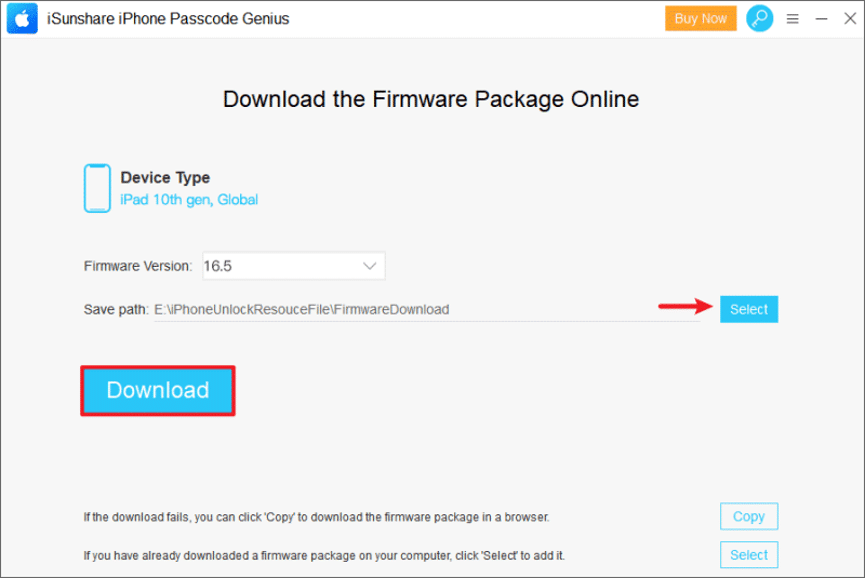
Task: Click Copy to copy firmware link
Action: (x=748, y=517)
